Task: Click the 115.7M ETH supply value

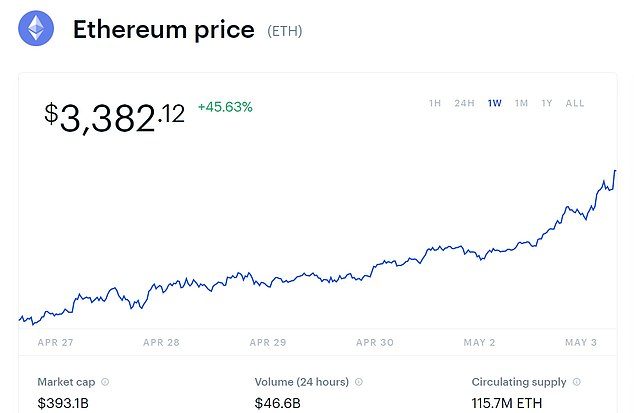Action: pyautogui.click(x=509, y=403)
